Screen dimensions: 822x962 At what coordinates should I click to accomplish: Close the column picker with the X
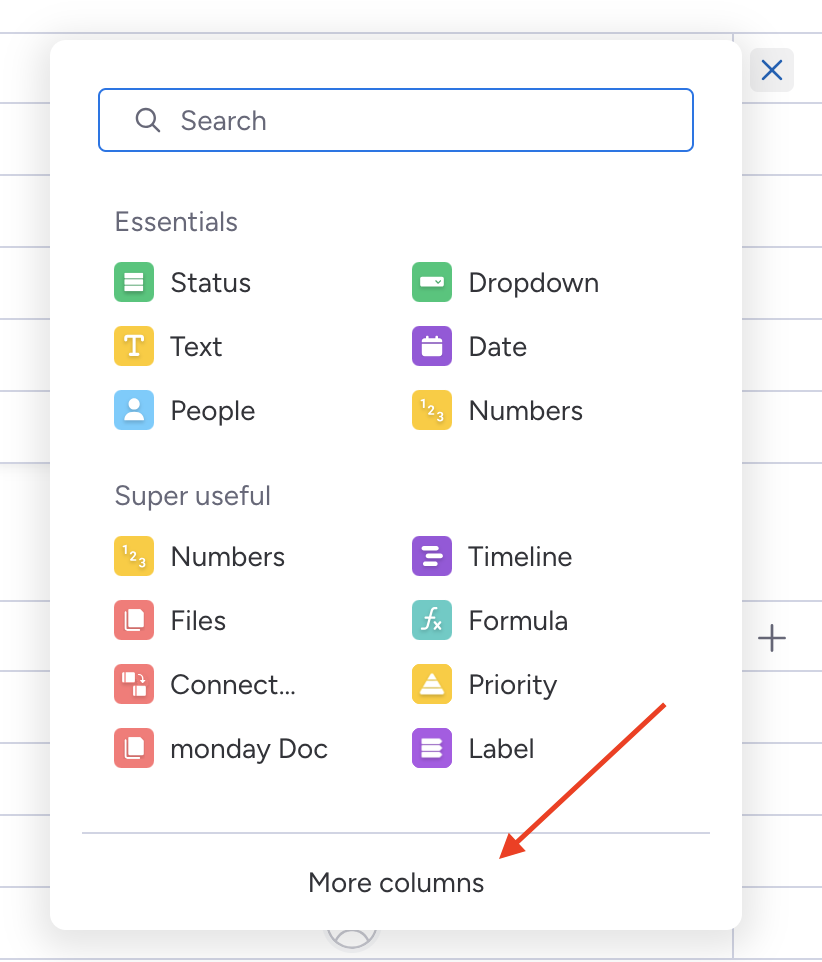tap(772, 70)
